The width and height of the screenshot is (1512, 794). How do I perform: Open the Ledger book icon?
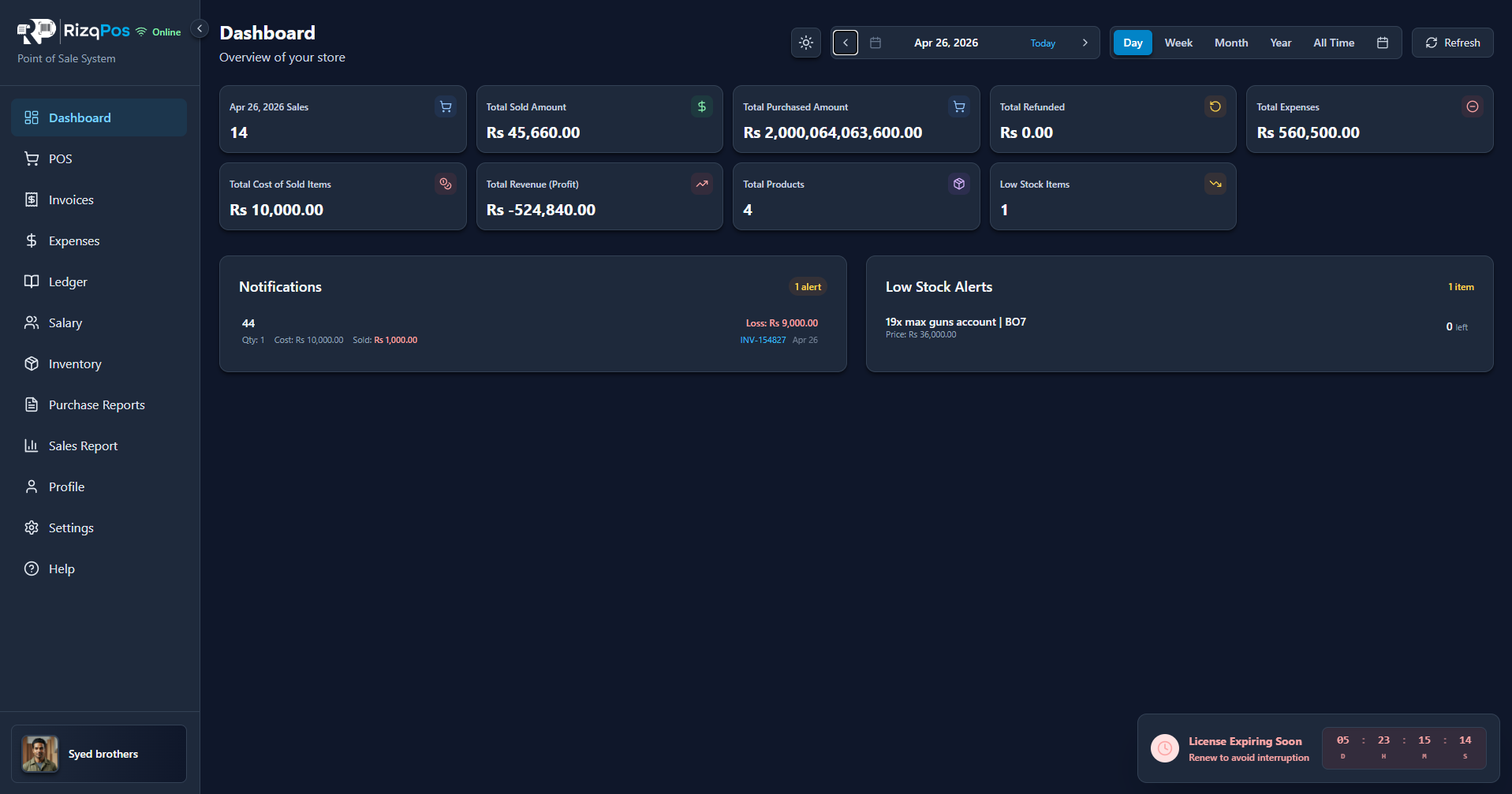click(x=32, y=281)
